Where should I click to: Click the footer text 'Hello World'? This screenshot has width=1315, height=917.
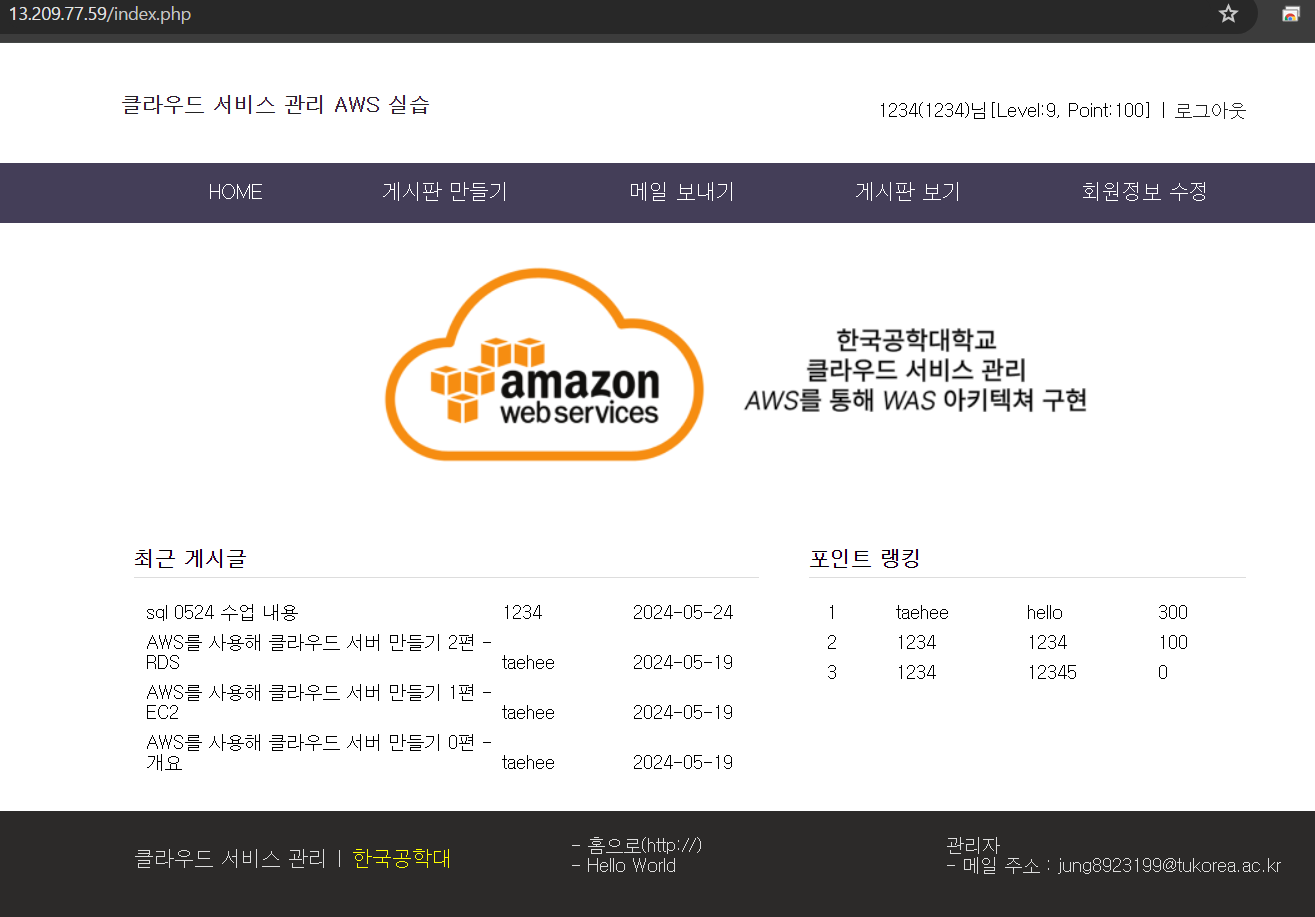click(631, 866)
